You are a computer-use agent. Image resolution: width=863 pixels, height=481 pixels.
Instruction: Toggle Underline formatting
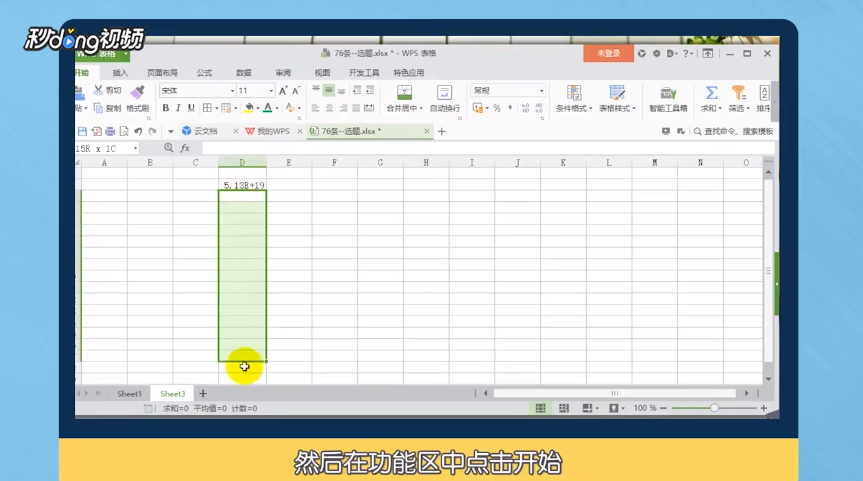point(191,108)
